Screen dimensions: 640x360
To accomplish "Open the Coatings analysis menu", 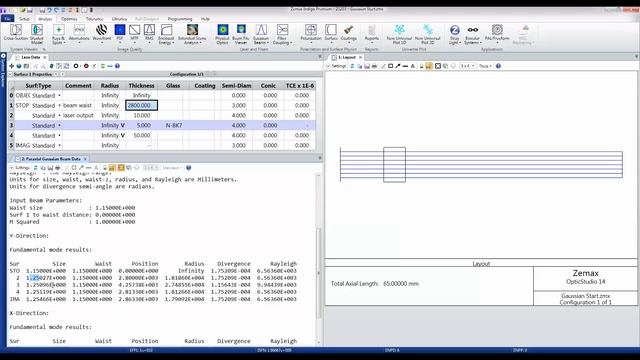I will tap(349, 33).
